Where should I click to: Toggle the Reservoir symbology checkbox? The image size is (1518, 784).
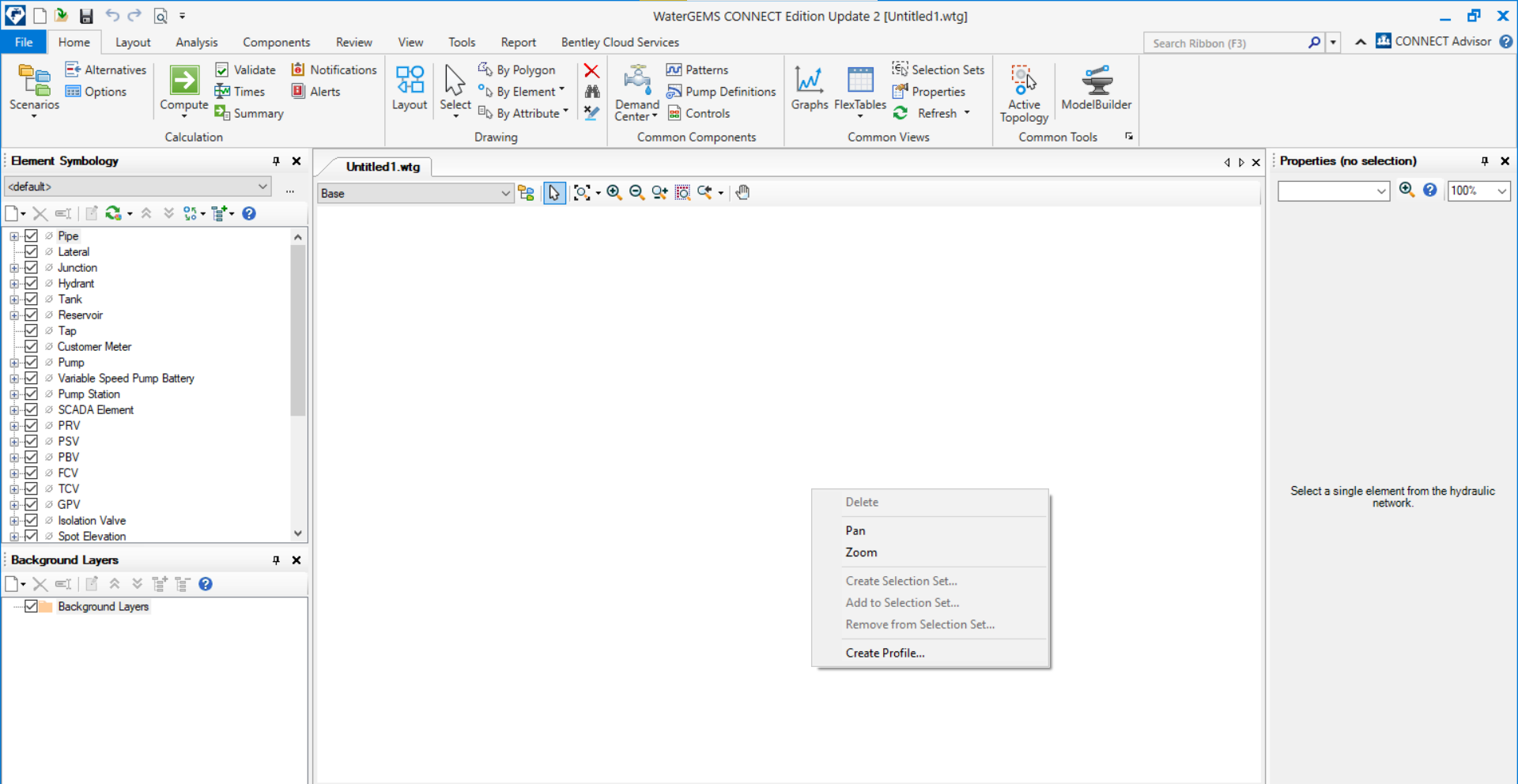tap(32, 315)
